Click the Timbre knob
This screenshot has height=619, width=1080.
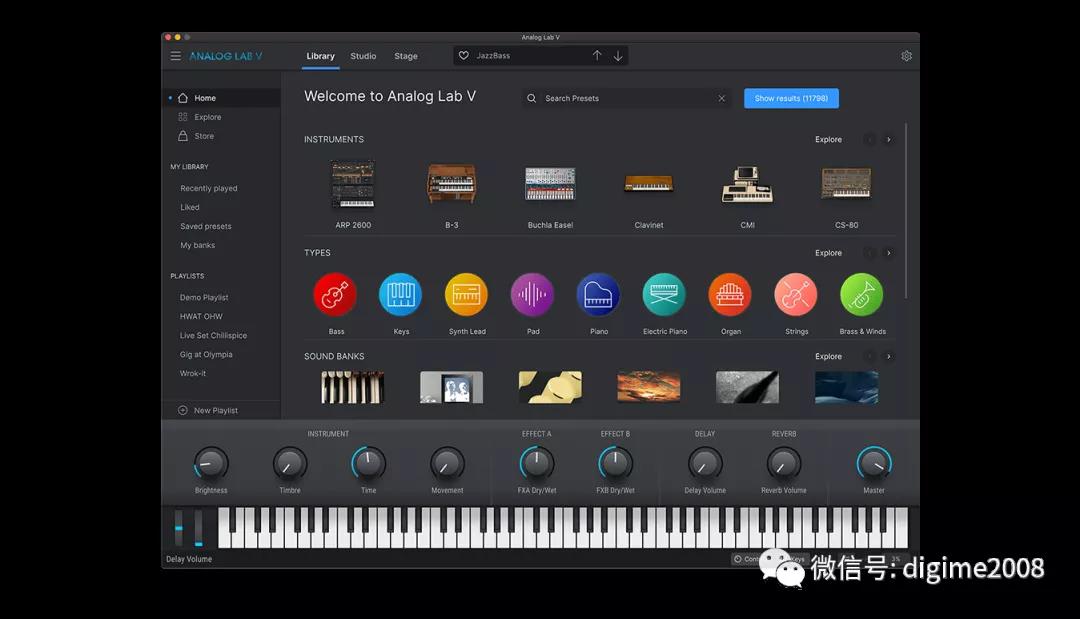pyautogui.click(x=289, y=463)
